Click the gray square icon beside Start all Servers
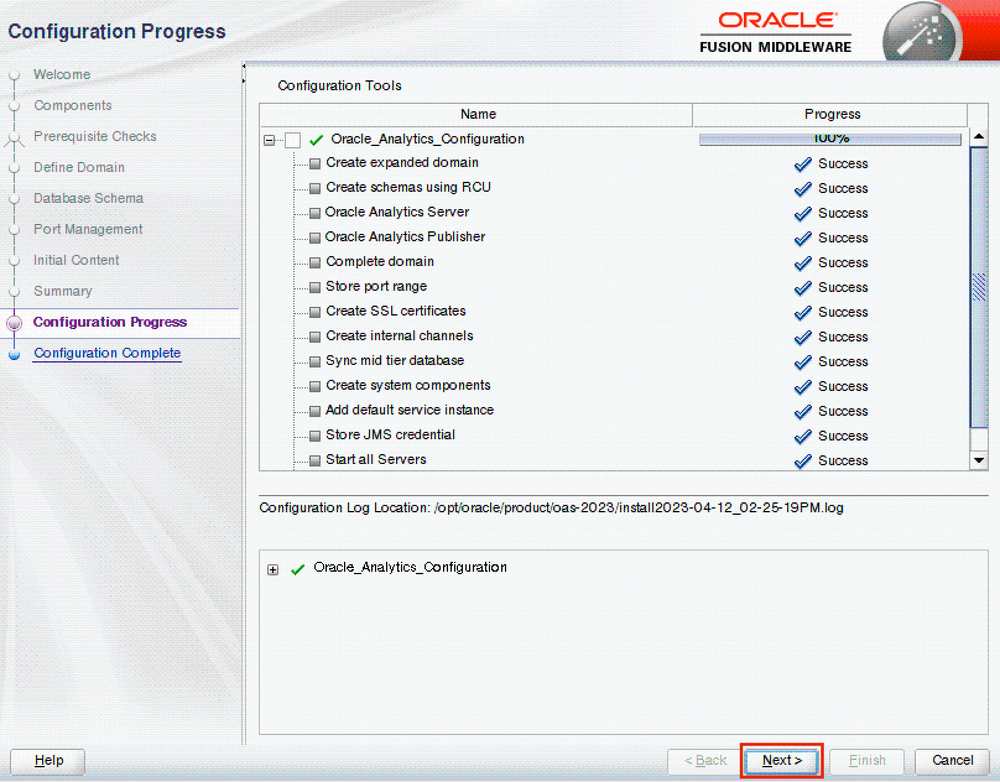The width and height of the screenshot is (1000, 782). pos(314,461)
